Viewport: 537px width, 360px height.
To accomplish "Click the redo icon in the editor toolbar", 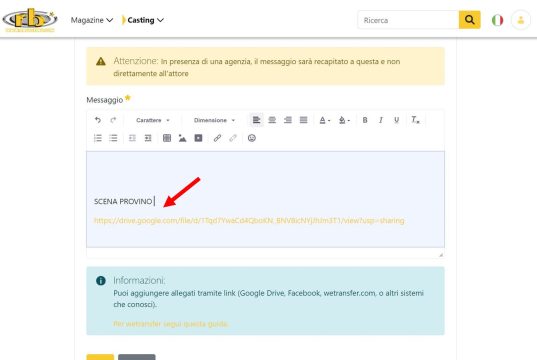I will pyautogui.click(x=113, y=120).
